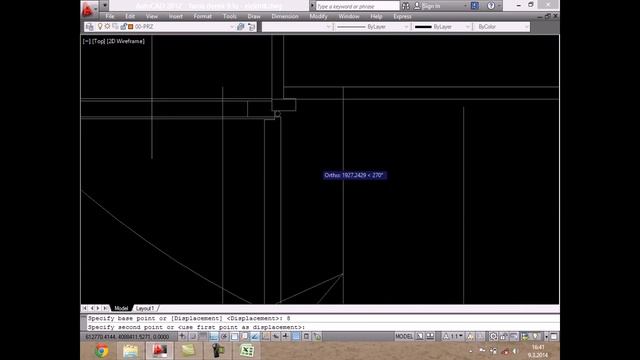Toggle Quick Properties in status bar
Viewport: 640px width, 360px height.
pyautogui.click(x=307, y=336)
